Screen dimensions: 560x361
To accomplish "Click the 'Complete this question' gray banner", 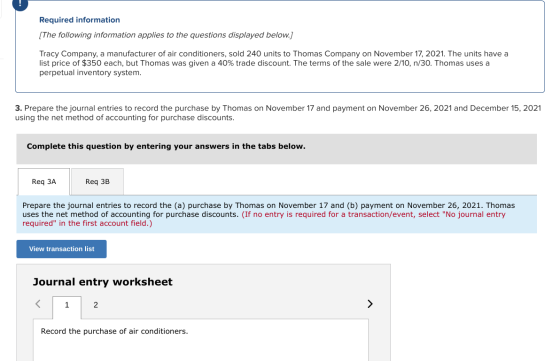I will [x=276, y=149].
